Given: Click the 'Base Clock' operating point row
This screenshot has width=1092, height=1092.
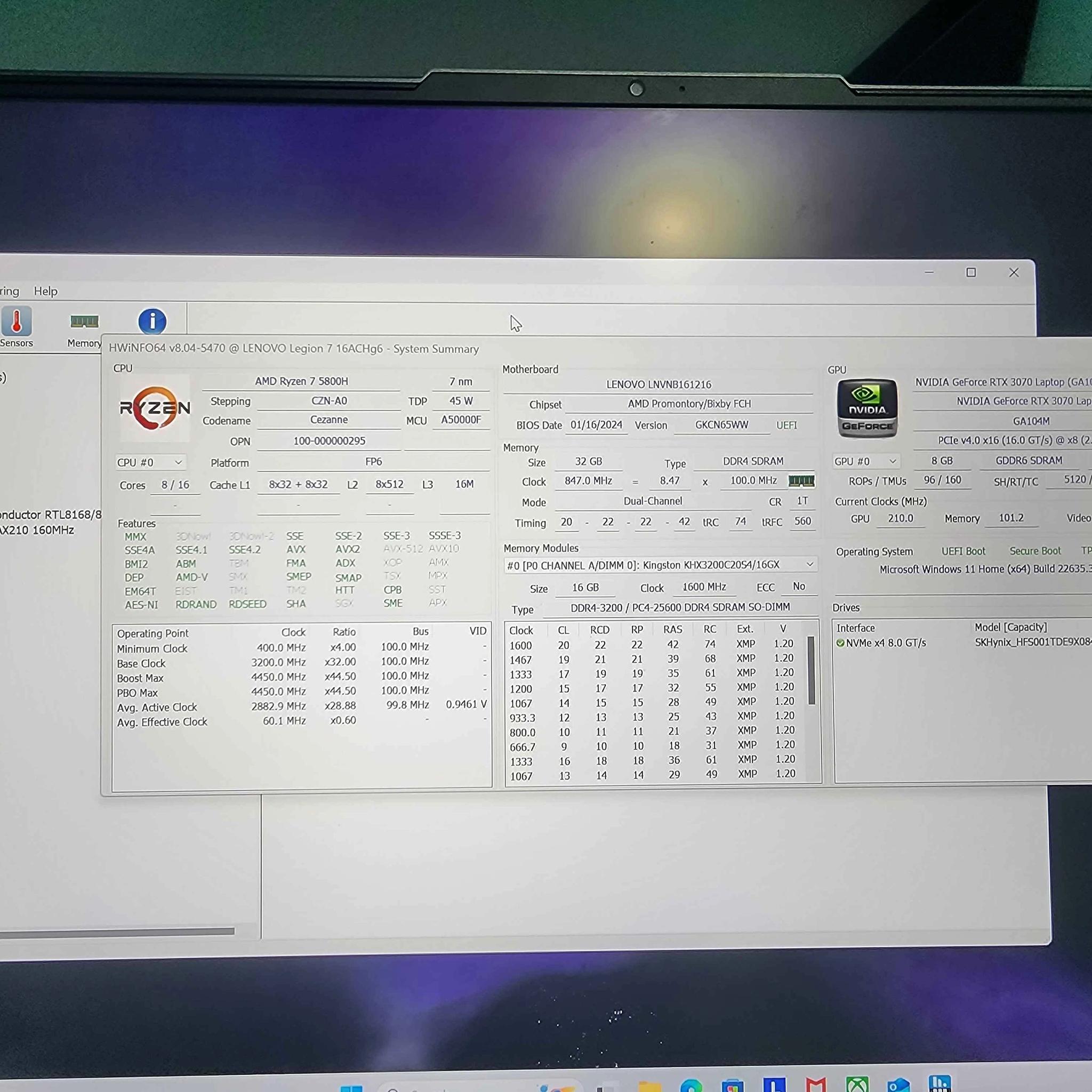Looking at the screenshot, I should coord(302,662).
